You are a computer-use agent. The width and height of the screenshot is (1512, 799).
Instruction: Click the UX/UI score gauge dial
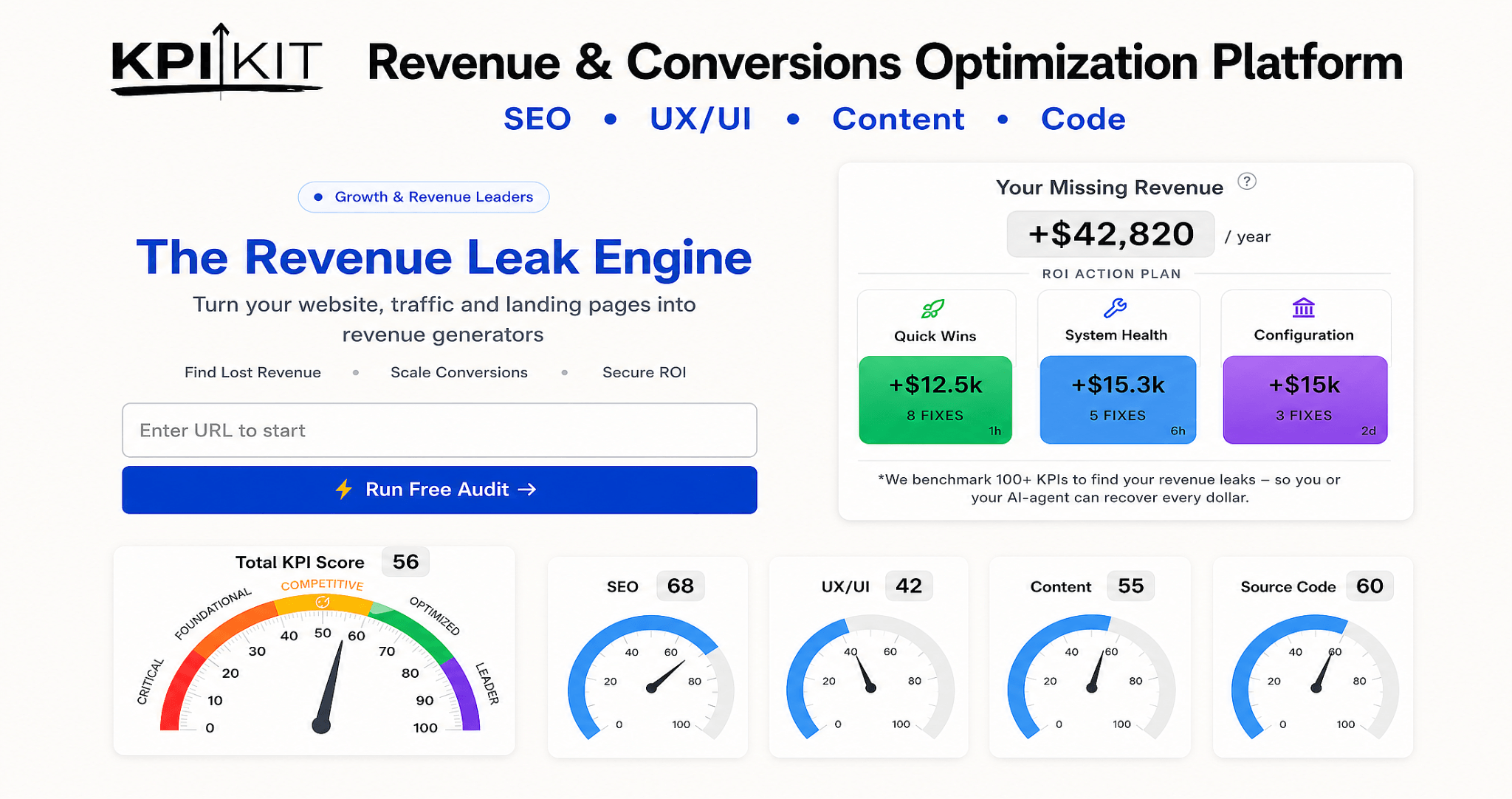[870, 678]
